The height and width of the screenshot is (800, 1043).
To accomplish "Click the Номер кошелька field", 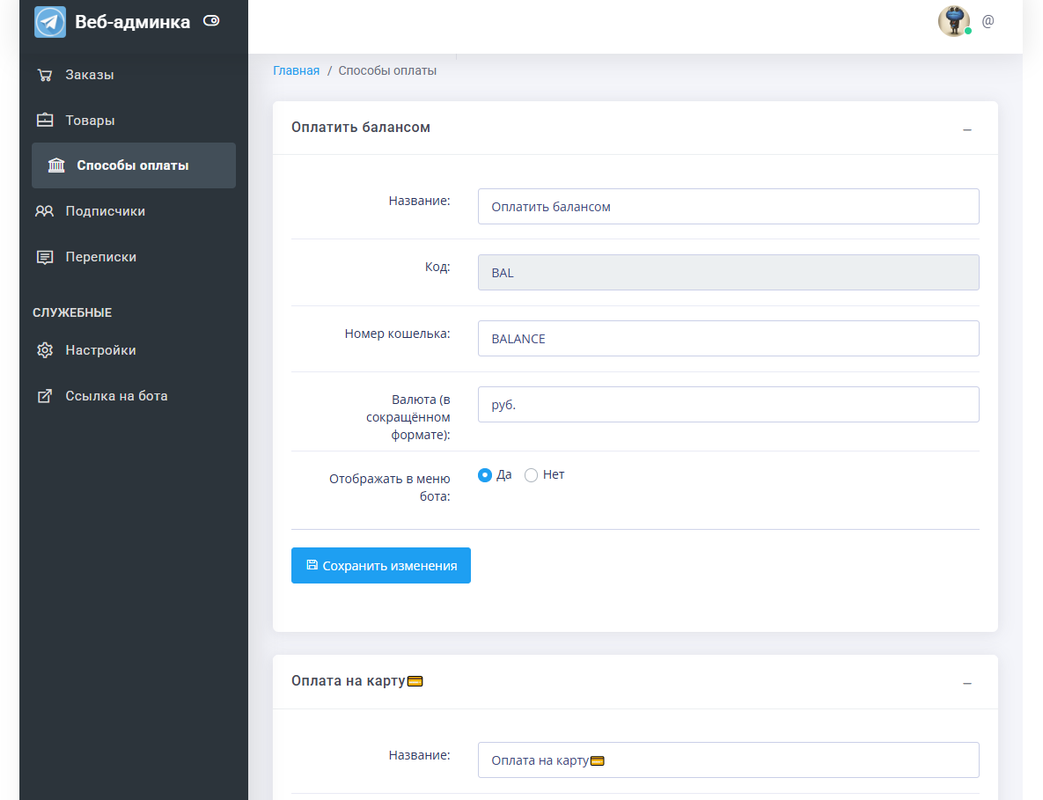I will (728, 338).
